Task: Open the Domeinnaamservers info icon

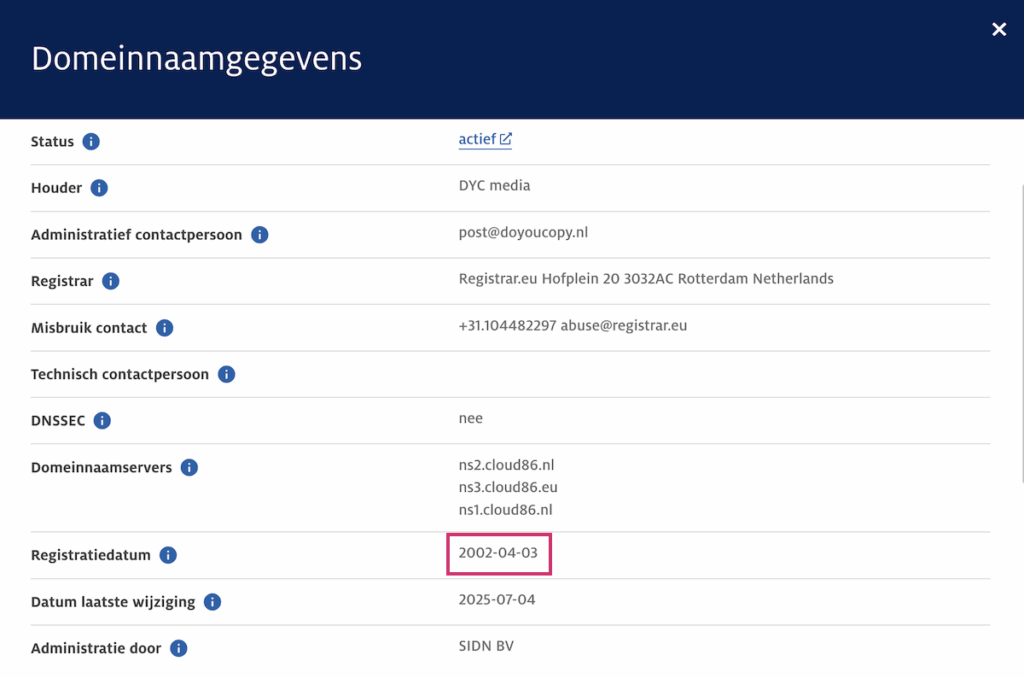Action: coord(189,468)
